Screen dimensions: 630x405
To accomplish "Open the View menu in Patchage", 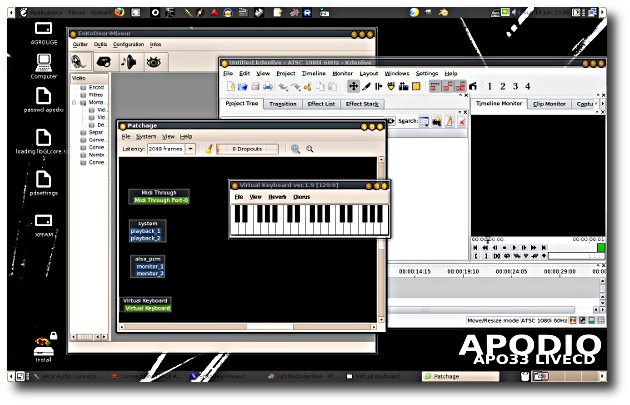I will click(168, 137).
